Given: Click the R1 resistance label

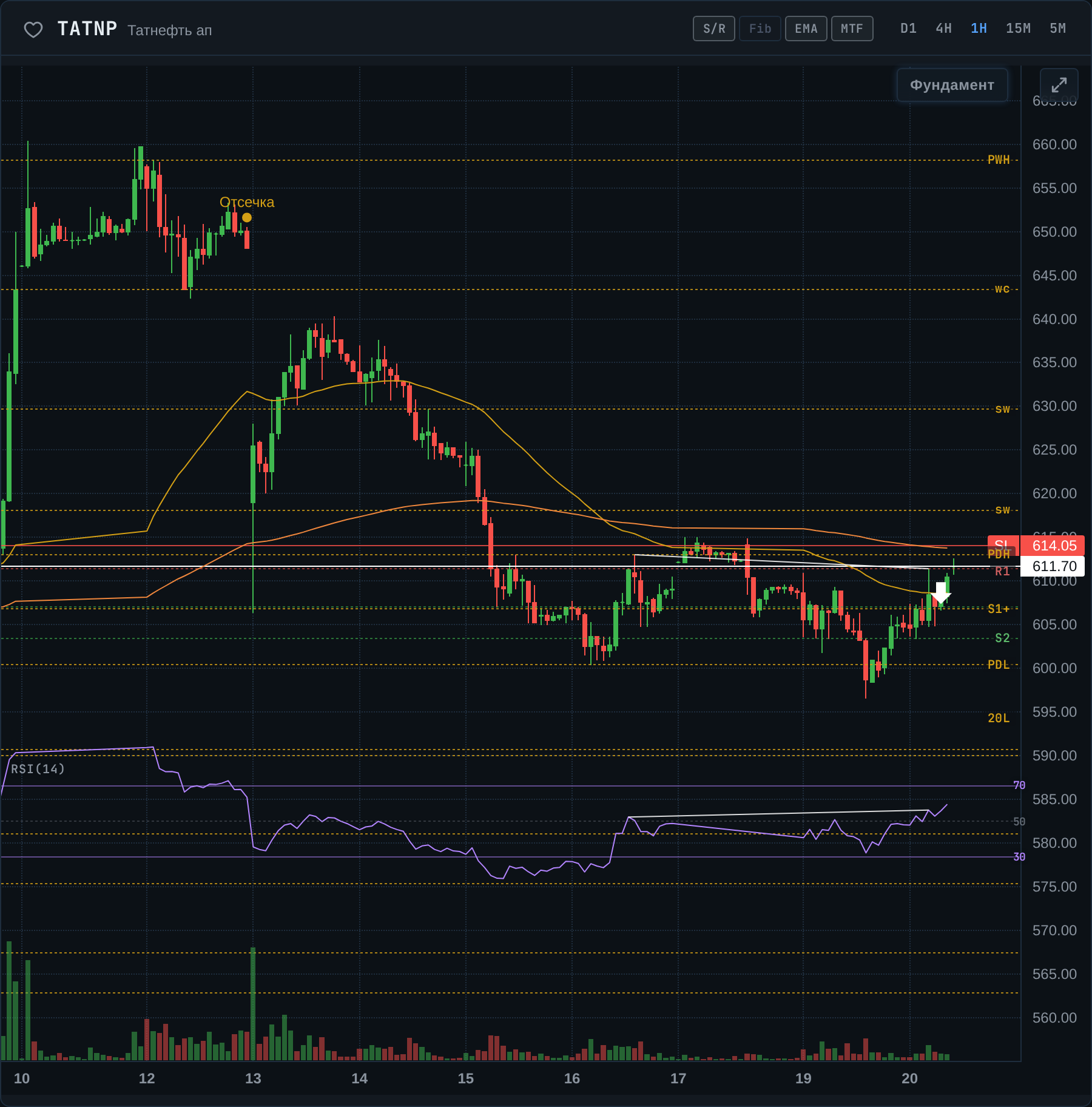Looking at the screenshot, I should click(1002, 571).
